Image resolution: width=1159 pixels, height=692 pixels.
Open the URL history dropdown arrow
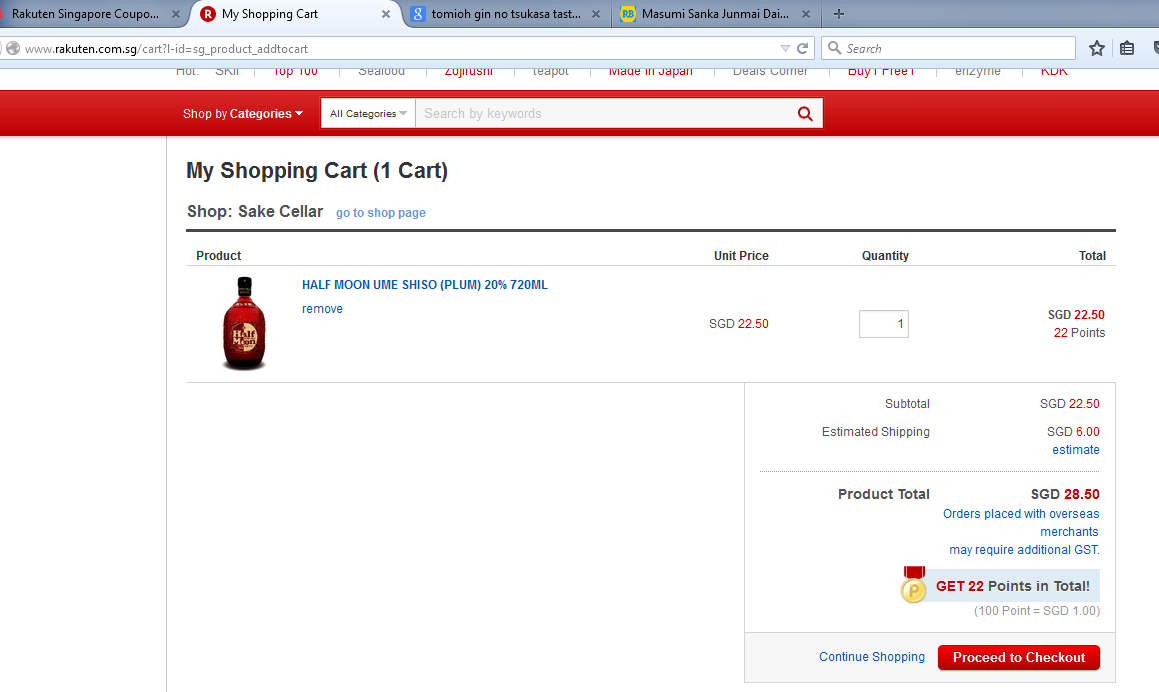click(785, 49)
